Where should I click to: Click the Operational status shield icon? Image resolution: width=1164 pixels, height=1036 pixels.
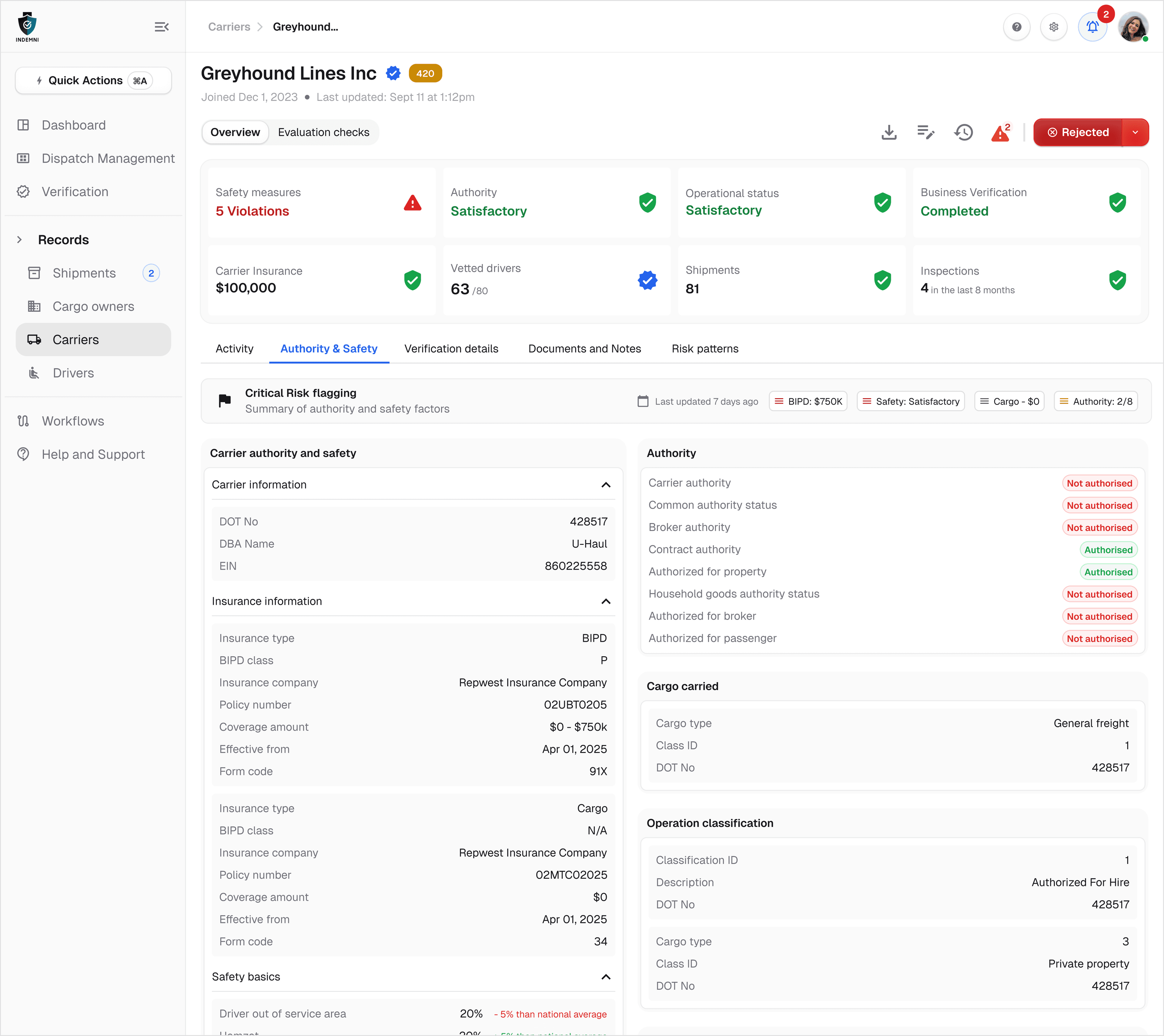(x=883, y=203)
